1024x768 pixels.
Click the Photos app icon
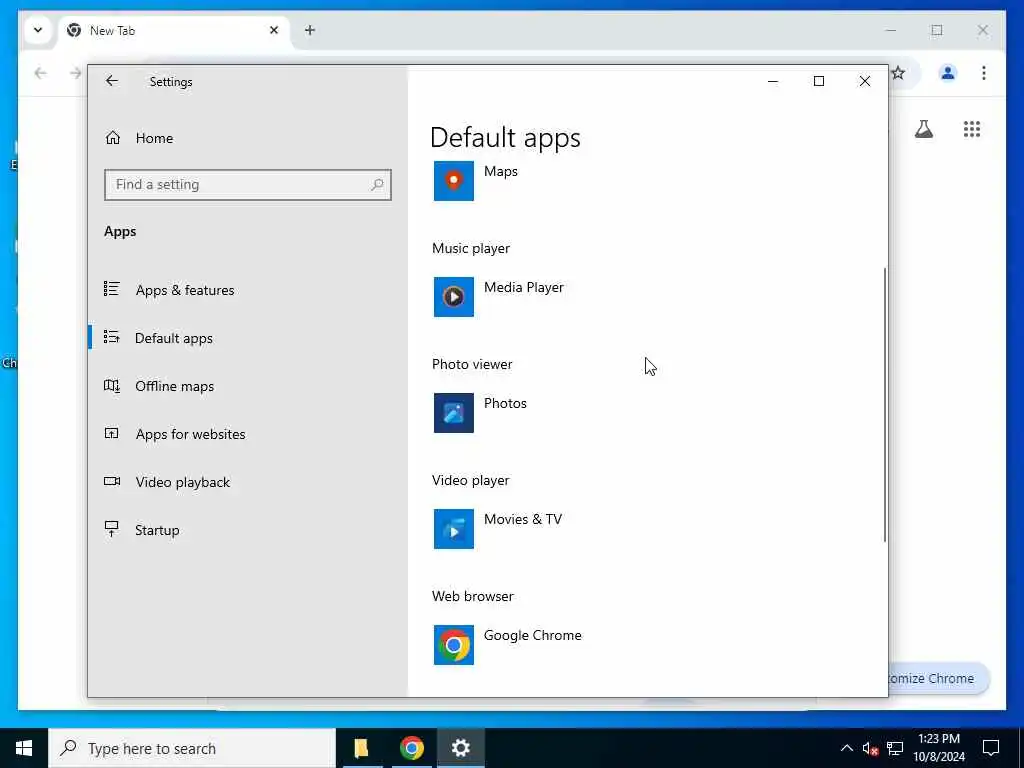[x=453, y=413]
